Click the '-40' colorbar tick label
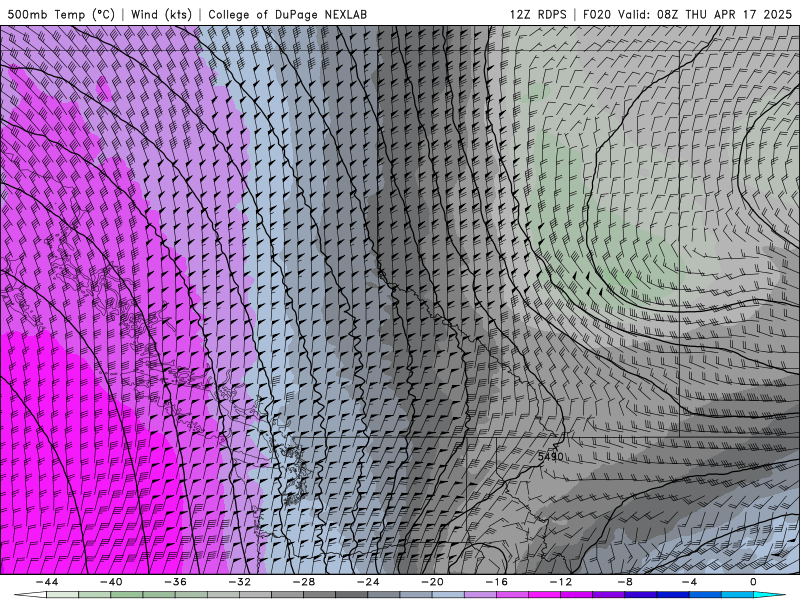The height and width of the screenshot is (600, 800). (x=111, y=582)
